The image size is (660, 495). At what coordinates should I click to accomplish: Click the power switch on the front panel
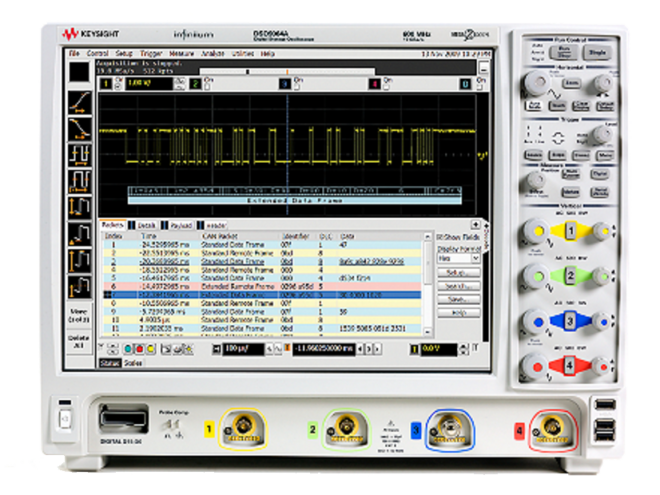pyautogui.click(x=65, y=419)
